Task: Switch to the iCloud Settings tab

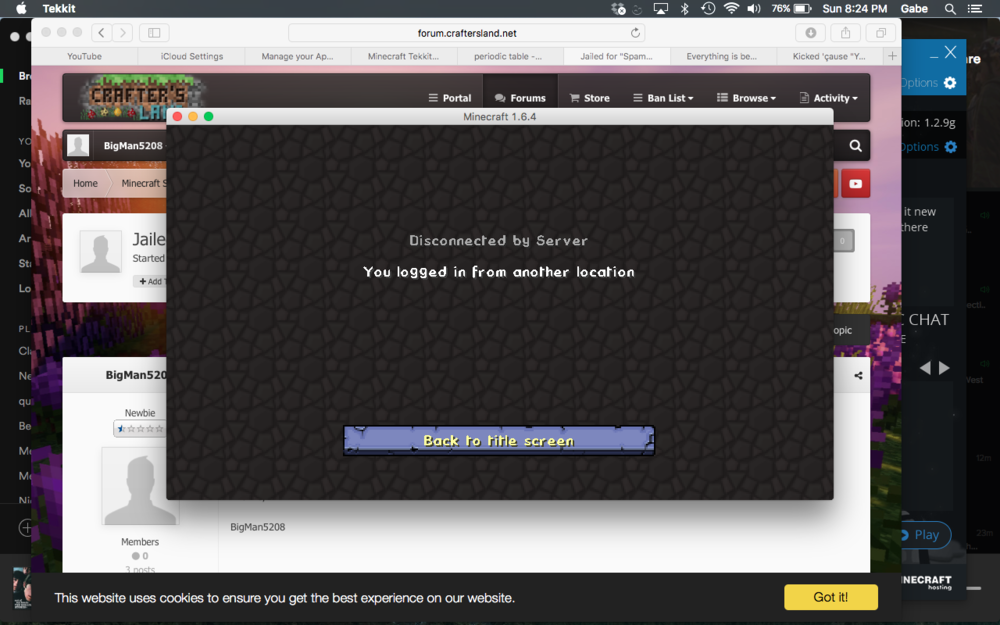Action: tap(192, 56)
